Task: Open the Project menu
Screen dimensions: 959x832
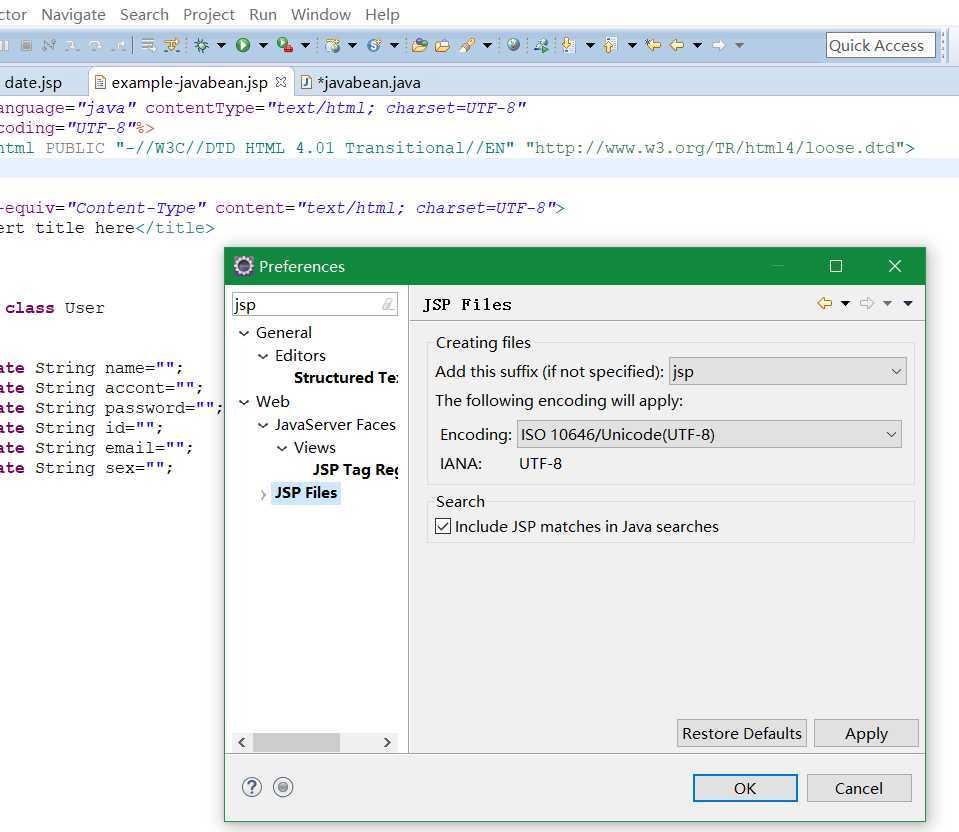Action: [209, 14]
